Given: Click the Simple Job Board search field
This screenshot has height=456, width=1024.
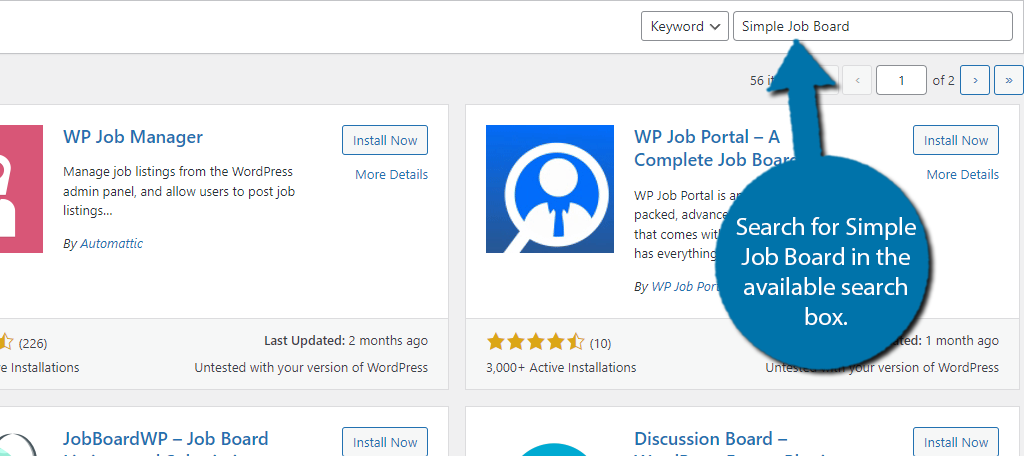Looking at the screenshot, I should point(872,26).
